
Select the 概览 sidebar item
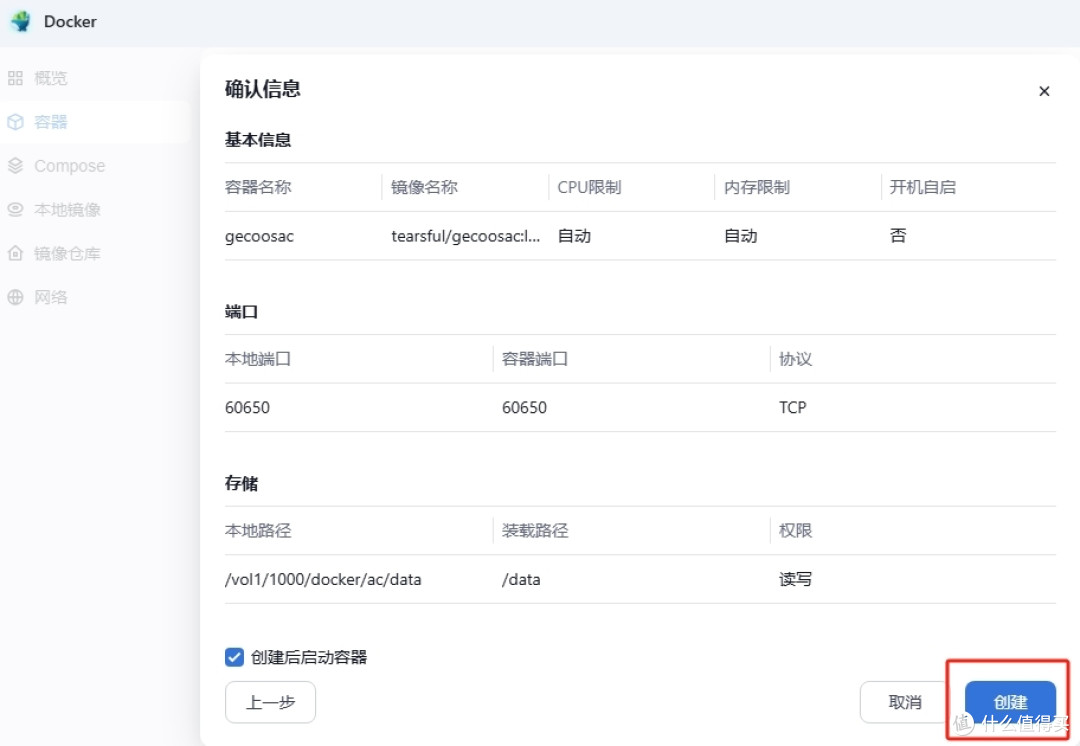click(50, 77)
